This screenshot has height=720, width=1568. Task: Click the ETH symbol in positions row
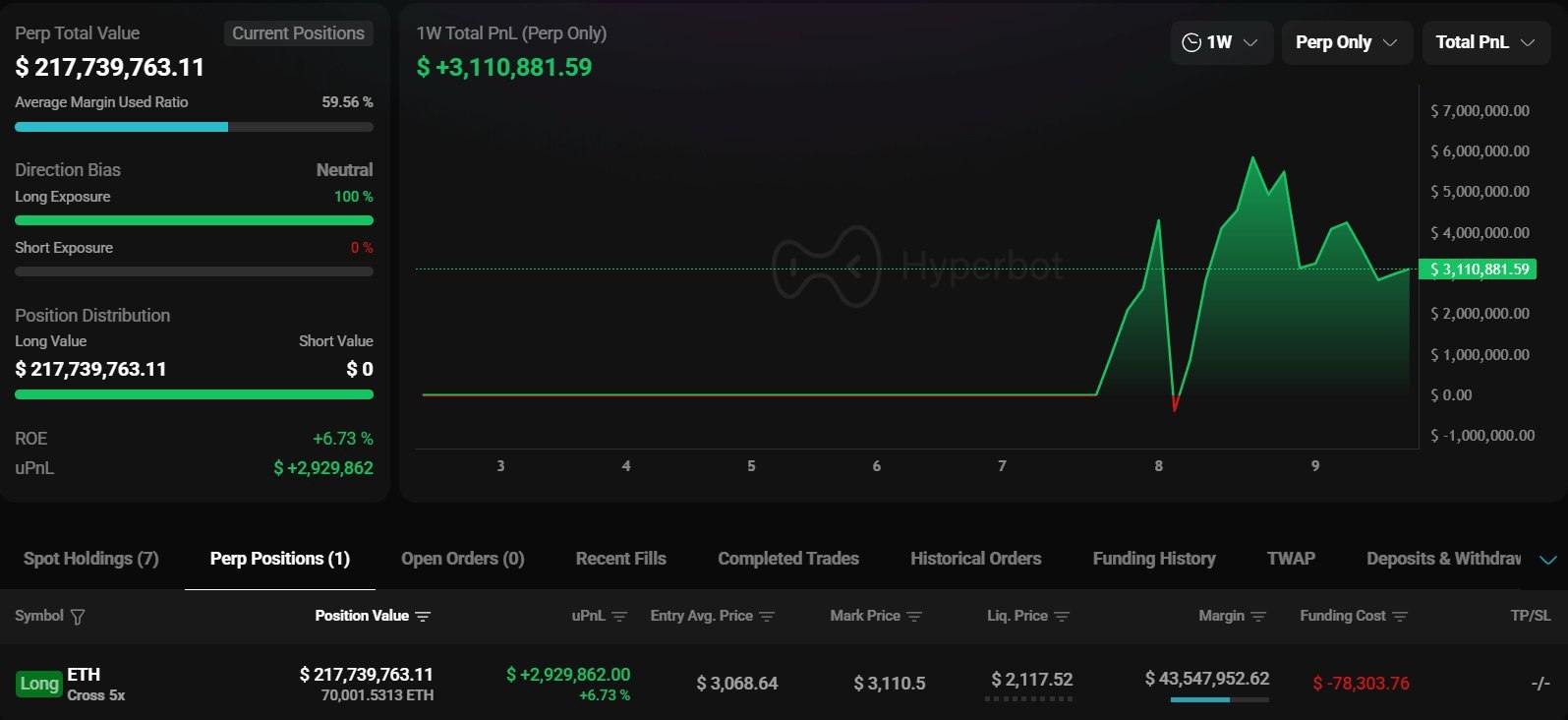click(x=84, y=675)
